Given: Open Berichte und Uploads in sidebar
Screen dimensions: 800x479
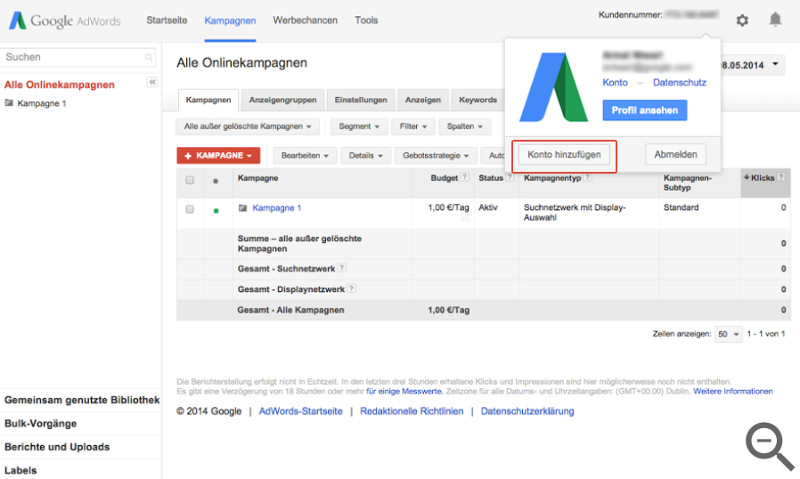Looking at the screenshot, I should tap(57, 447).
